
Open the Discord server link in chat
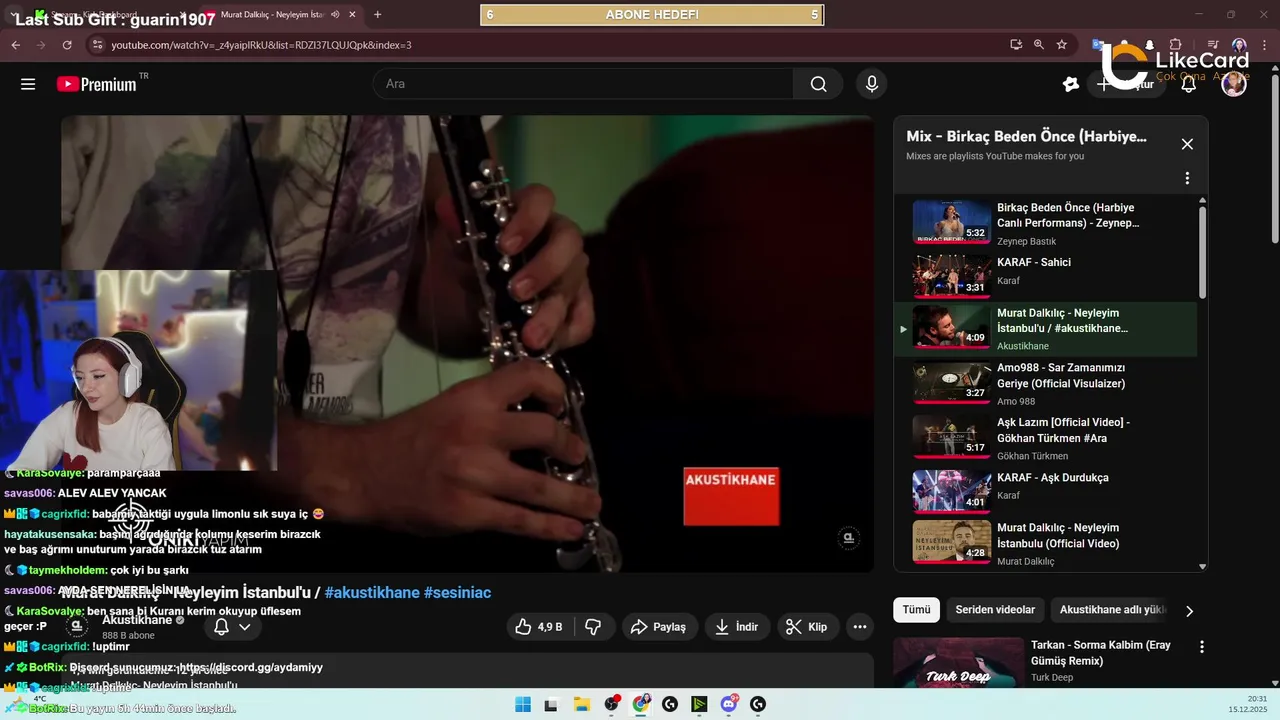pyautogui.click(x=250, y=667)
